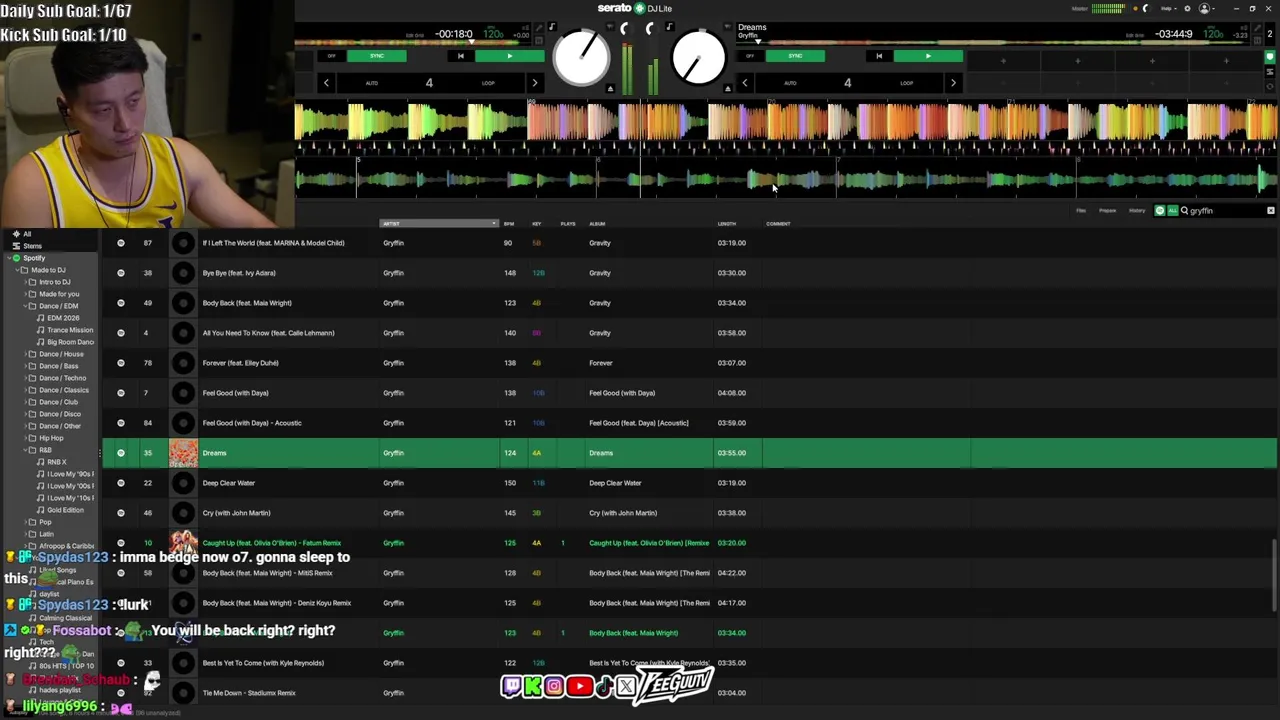Click the right deck jog platter

click(698, 58)
